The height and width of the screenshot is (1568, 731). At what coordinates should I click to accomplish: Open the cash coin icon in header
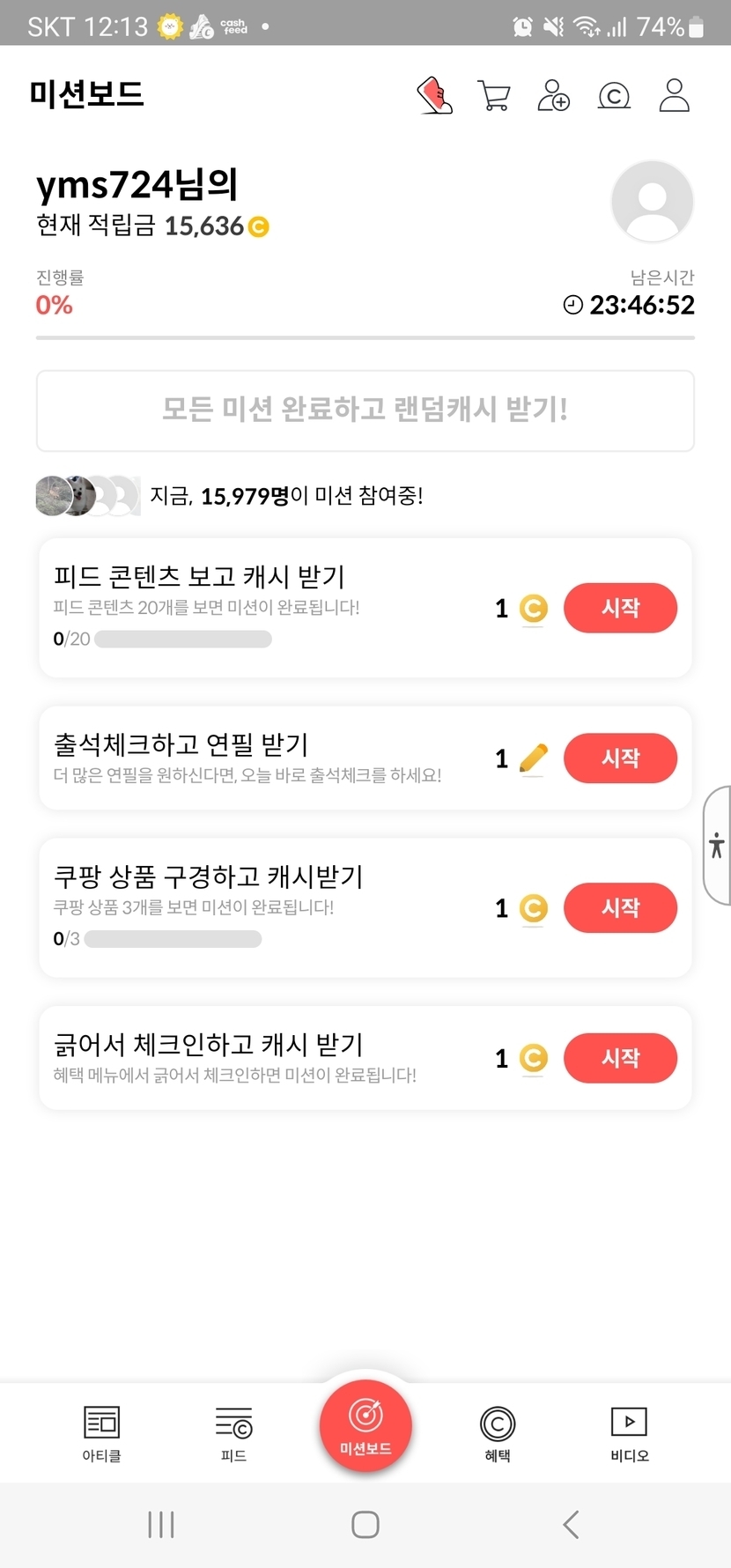point(614,95)
